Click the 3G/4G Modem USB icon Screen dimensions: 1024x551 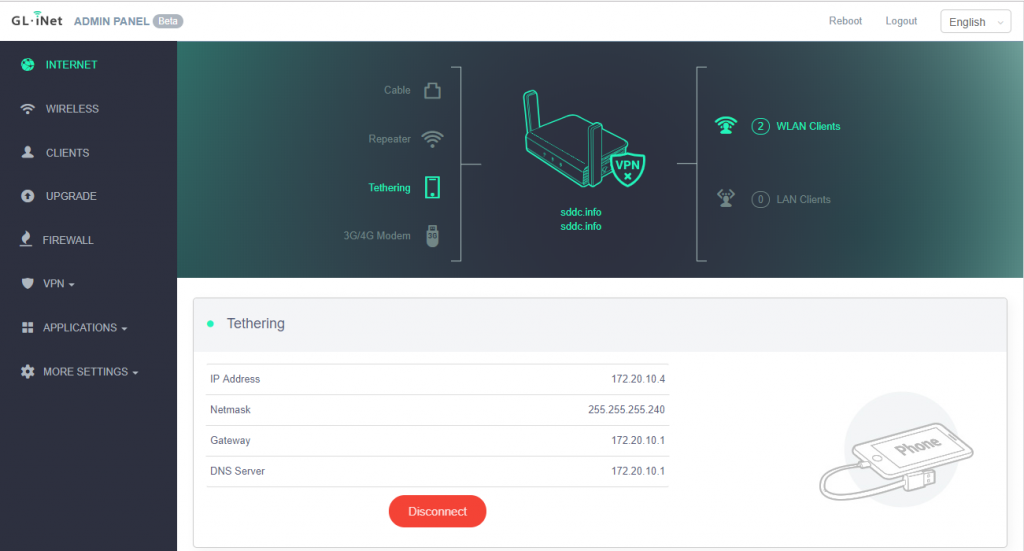tap(432, 236)
